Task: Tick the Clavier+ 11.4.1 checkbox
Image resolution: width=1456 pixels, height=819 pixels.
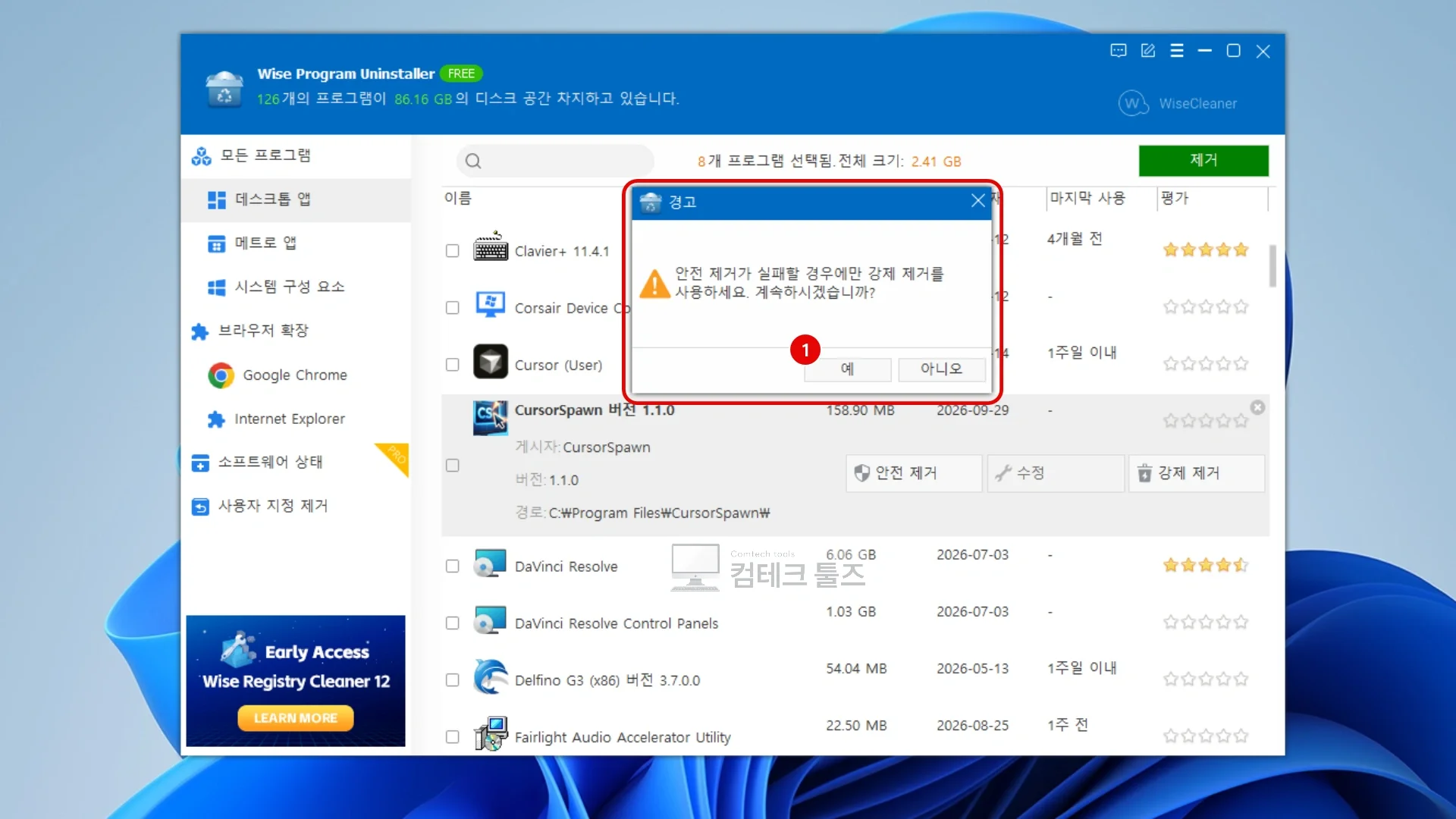Action: point(453,251)
